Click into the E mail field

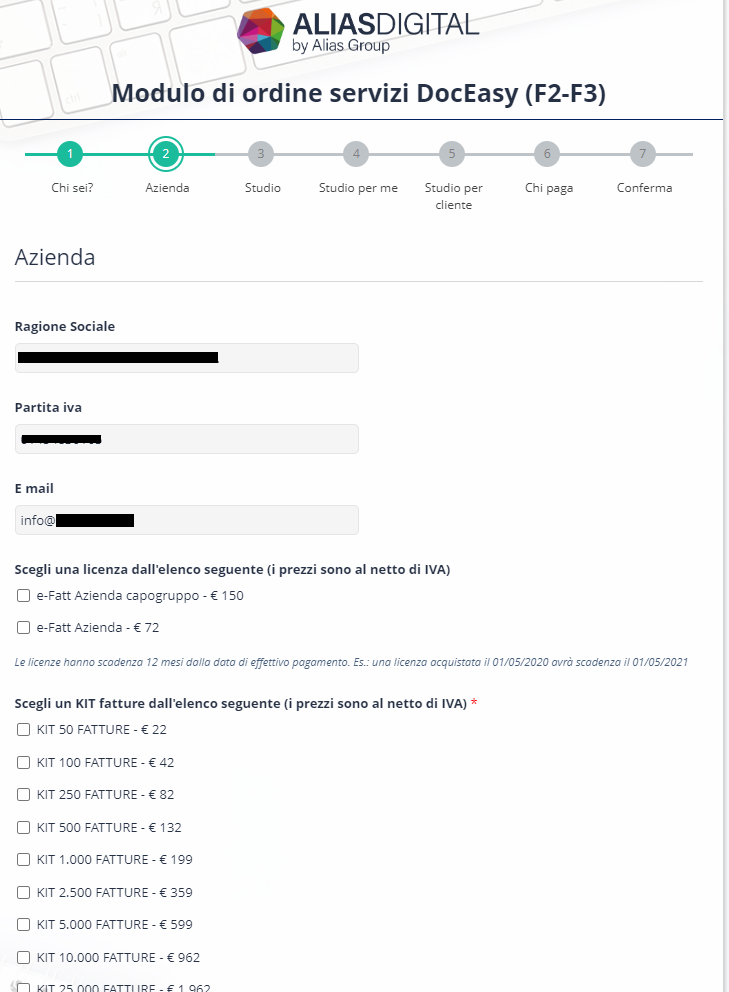pos(187,520)
